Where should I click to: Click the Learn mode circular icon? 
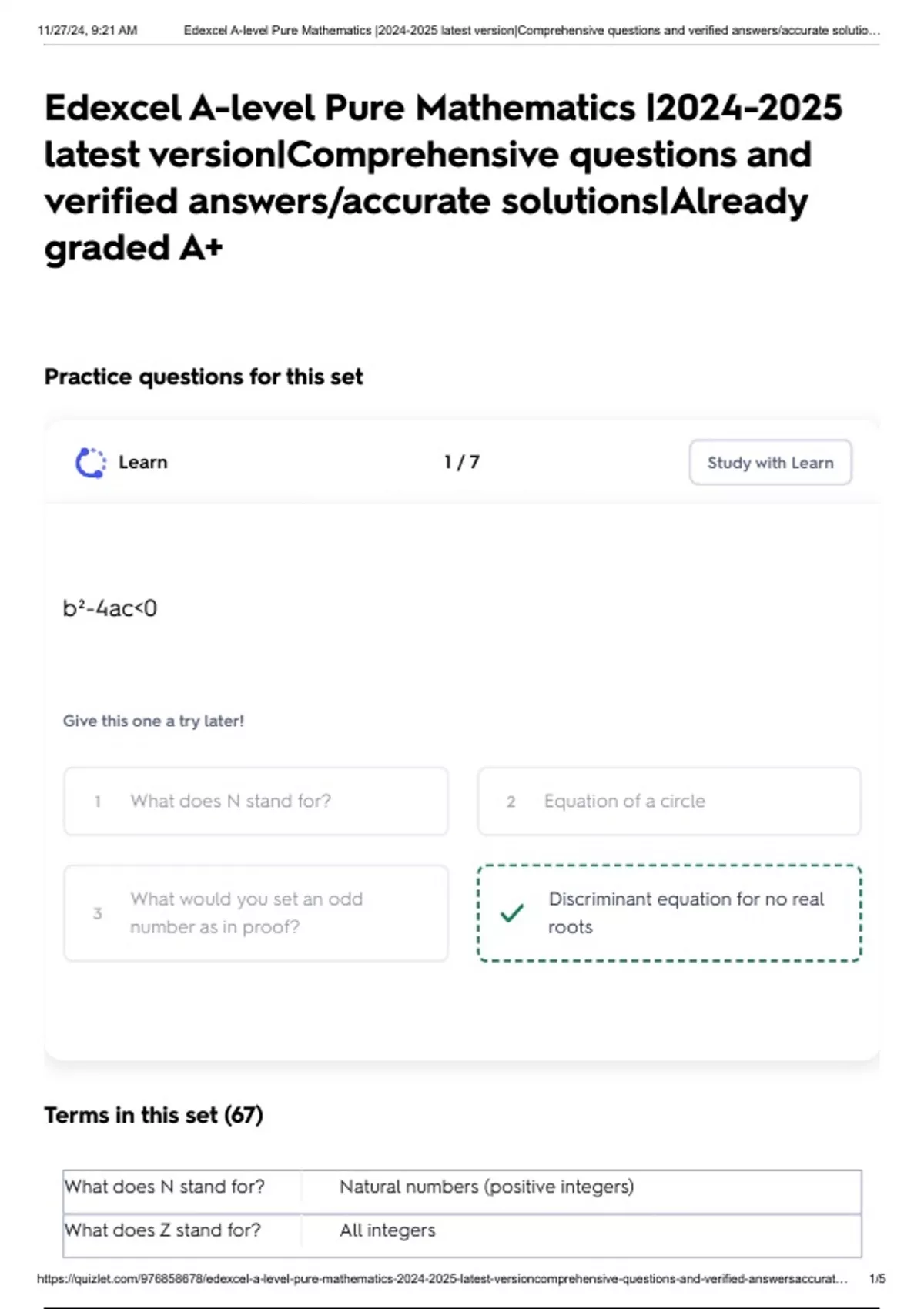point(90,463)
